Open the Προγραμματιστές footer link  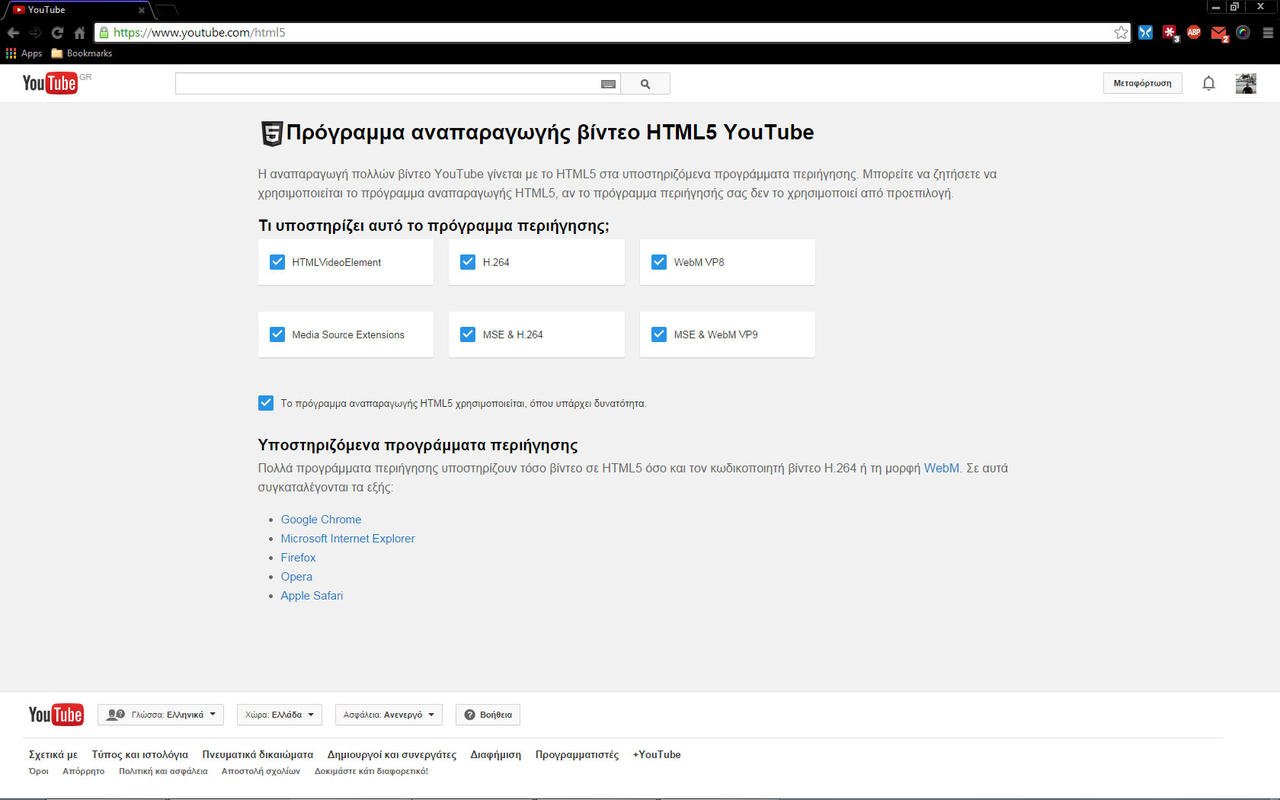pos(577,755)
